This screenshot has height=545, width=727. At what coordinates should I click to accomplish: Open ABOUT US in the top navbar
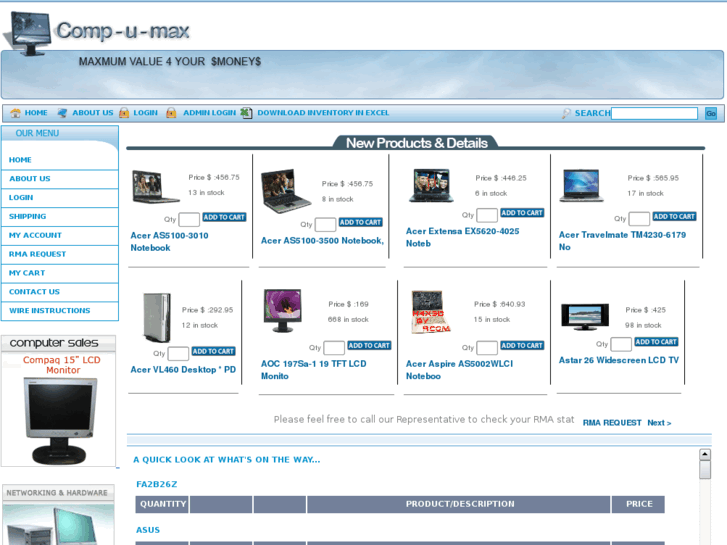93,113
